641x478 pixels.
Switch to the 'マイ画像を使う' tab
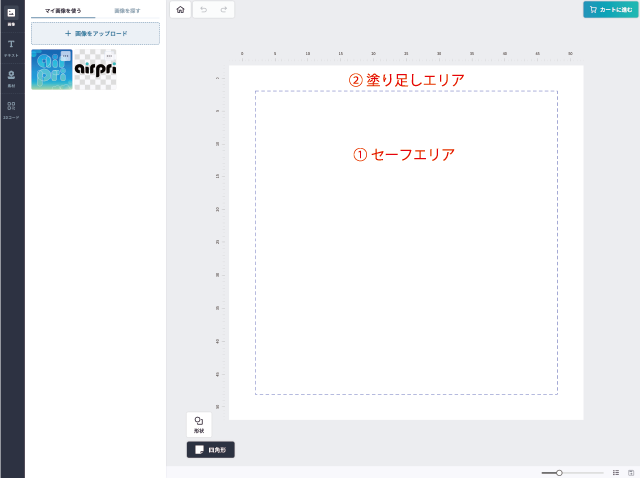[63, 11]
